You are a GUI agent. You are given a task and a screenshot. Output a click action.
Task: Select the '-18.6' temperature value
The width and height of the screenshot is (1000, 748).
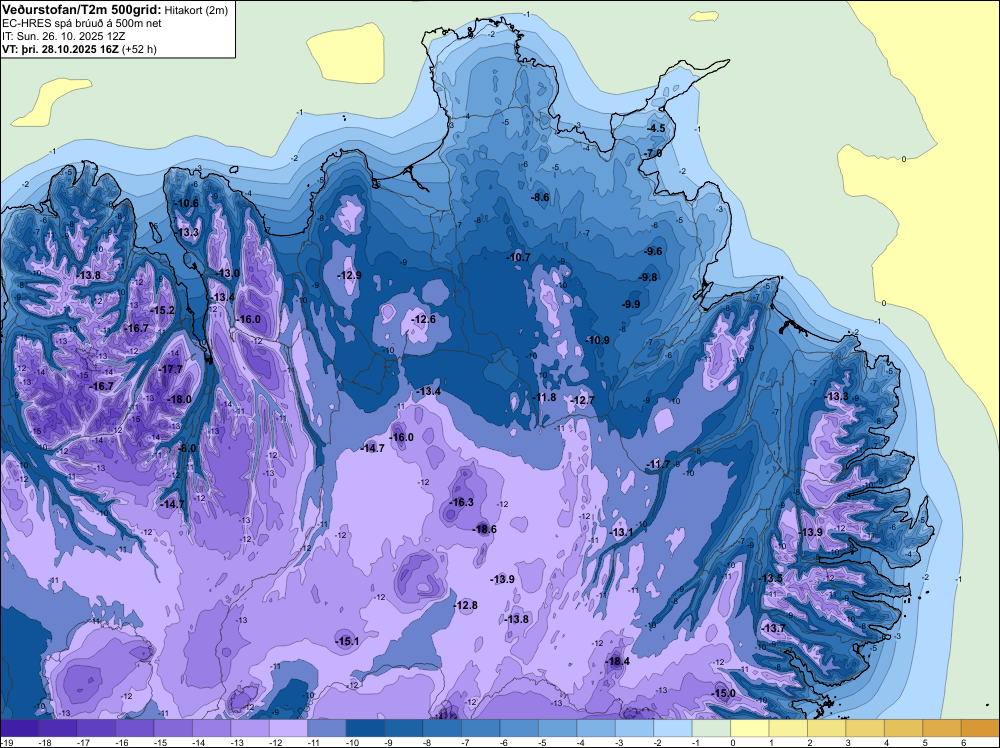click(x=484, y=529)
